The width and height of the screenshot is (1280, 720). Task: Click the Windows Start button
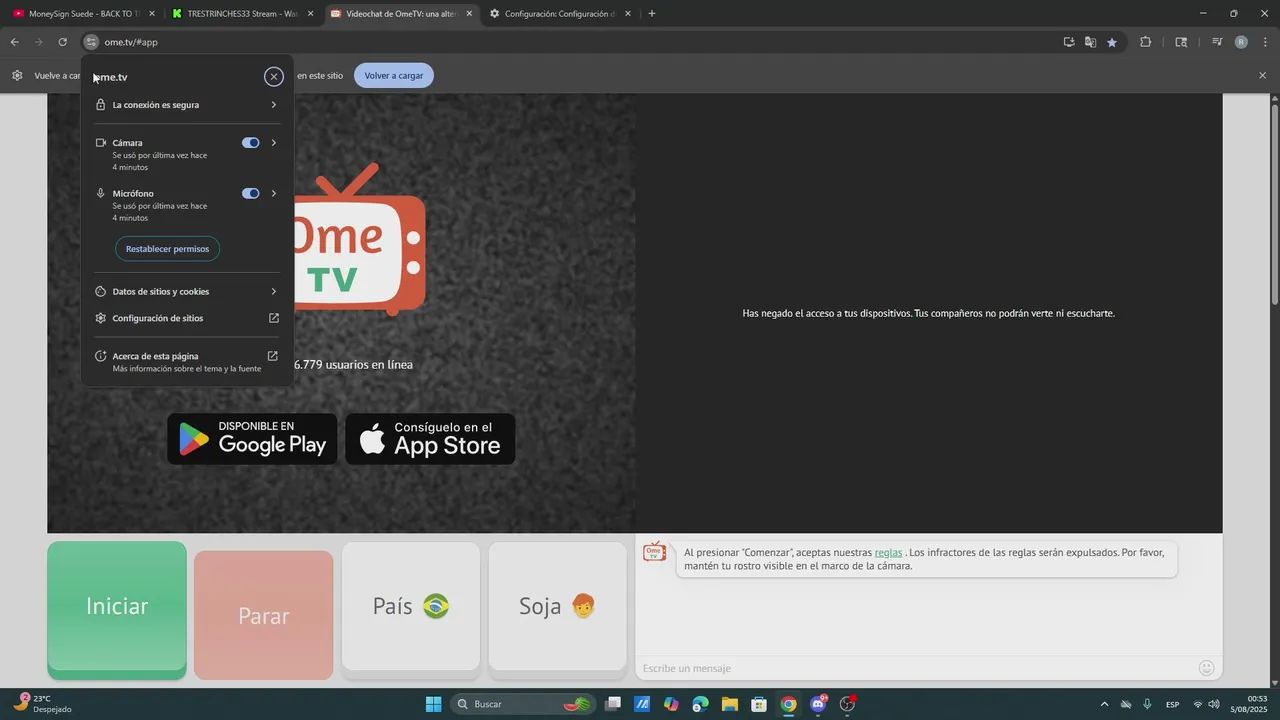coord(433,704)
